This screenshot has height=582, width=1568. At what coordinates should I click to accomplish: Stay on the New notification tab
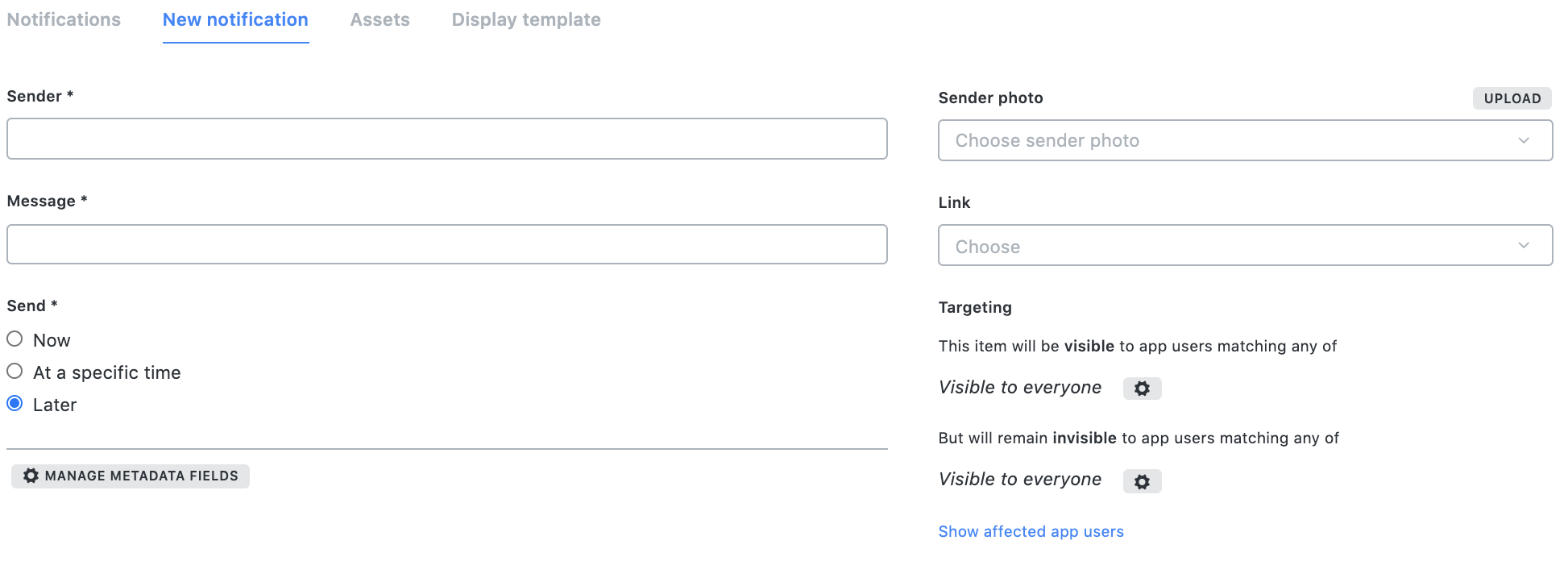tap(234, 19)
